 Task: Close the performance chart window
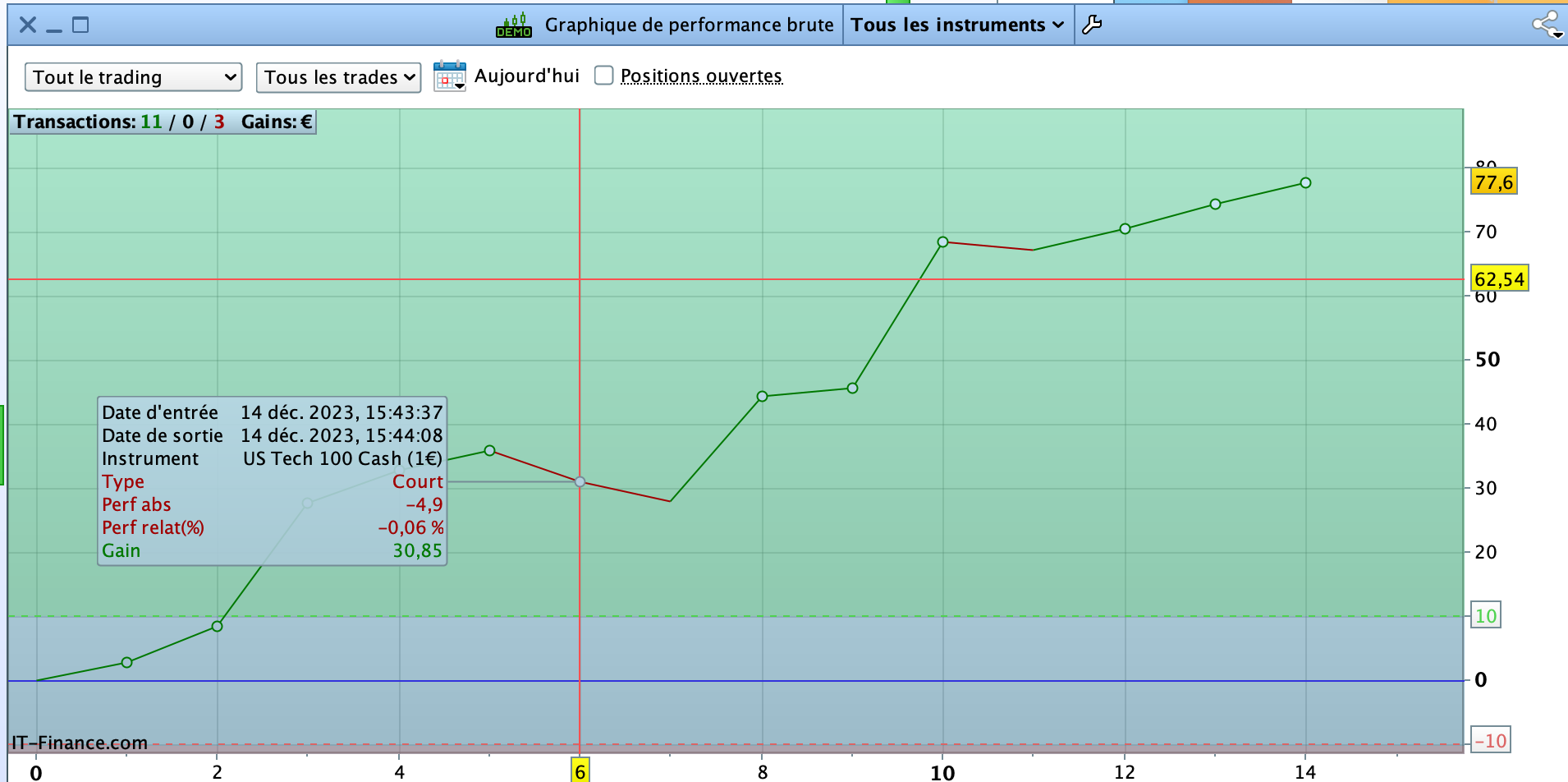[28, 25]
